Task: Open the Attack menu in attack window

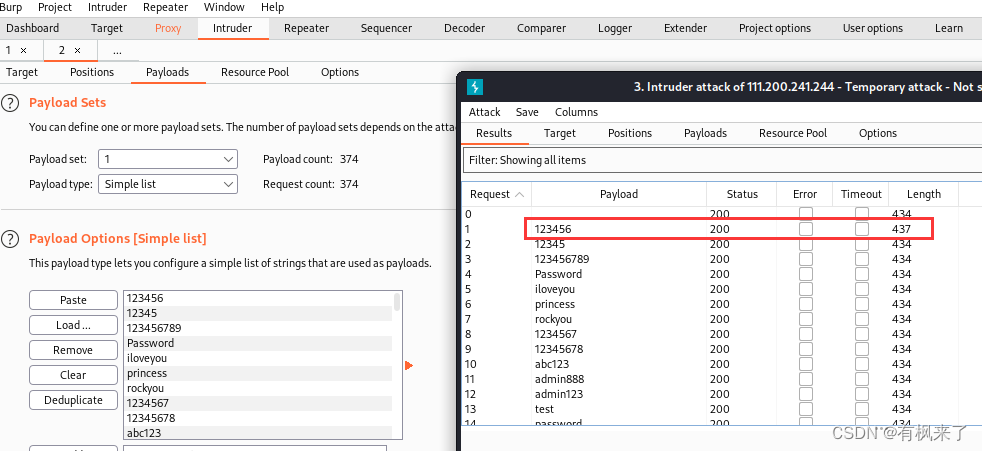Action: (485, 112)
